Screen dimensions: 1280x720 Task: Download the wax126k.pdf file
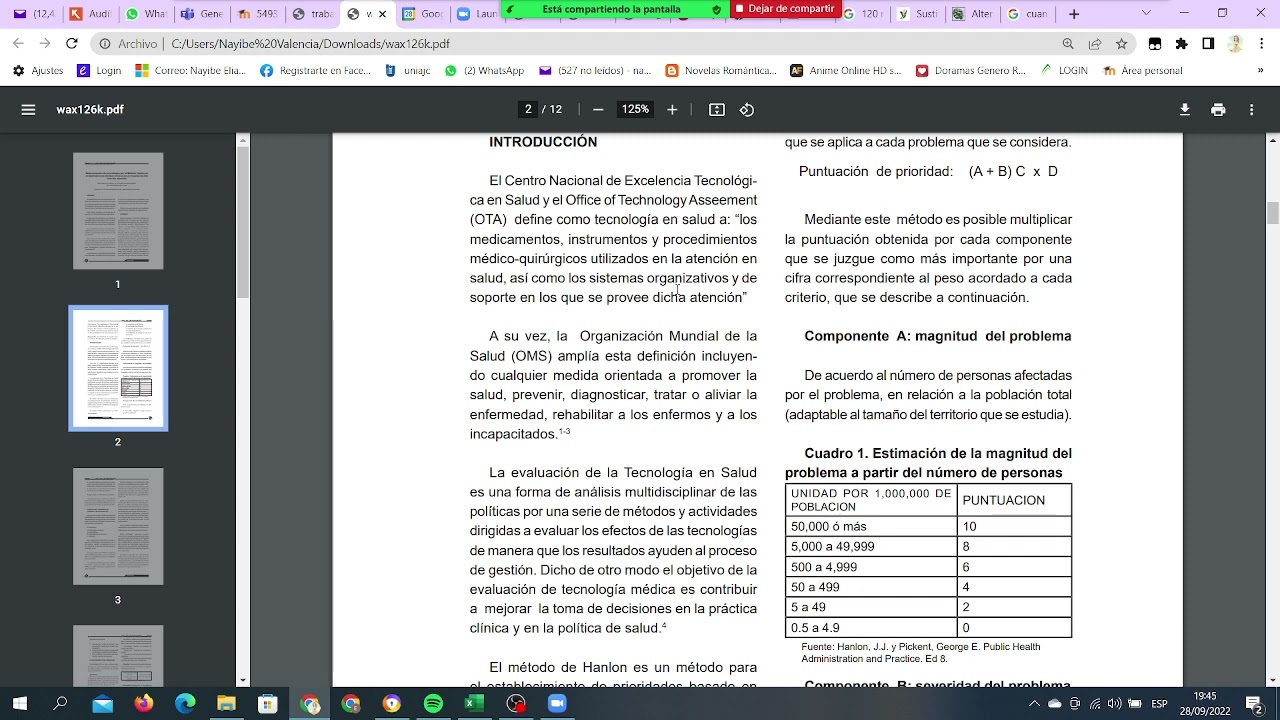click(1185, 110)
